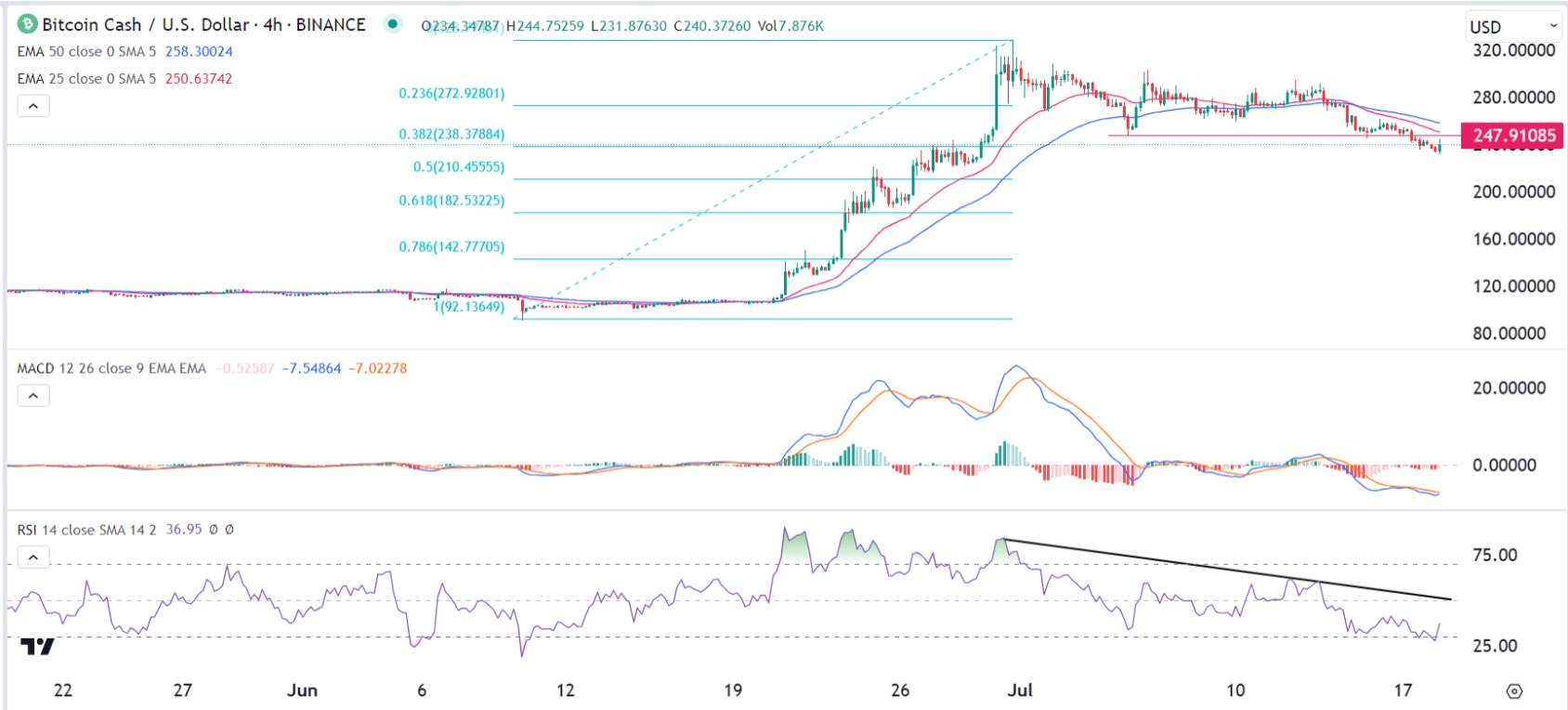Screen dimensions: 1568x710
Task: Select the EMA 50 indicator label
Action: pos(87,52)
